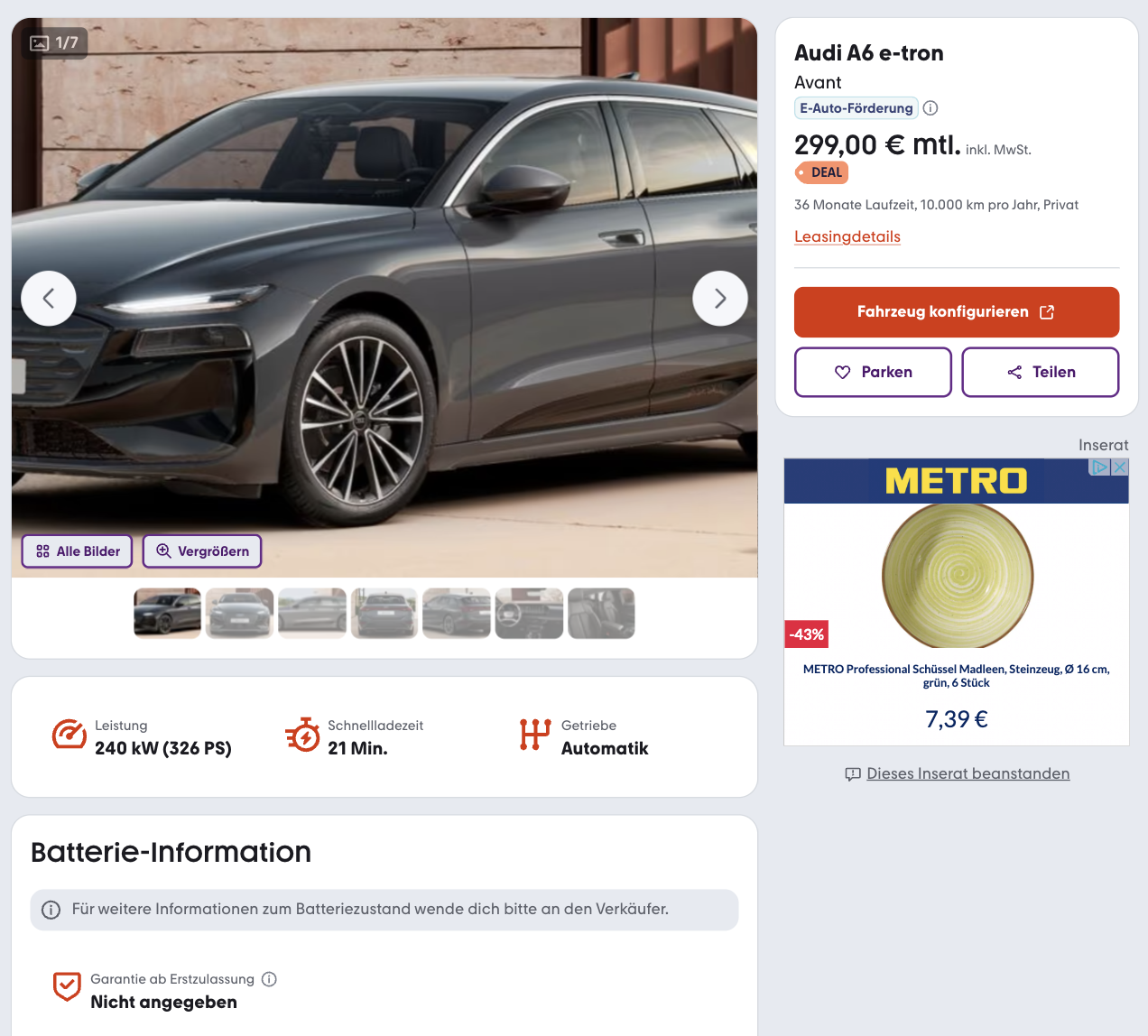
Task: Open the METRO Schüssel Madleen ad
Action: (x=956, y=675)
